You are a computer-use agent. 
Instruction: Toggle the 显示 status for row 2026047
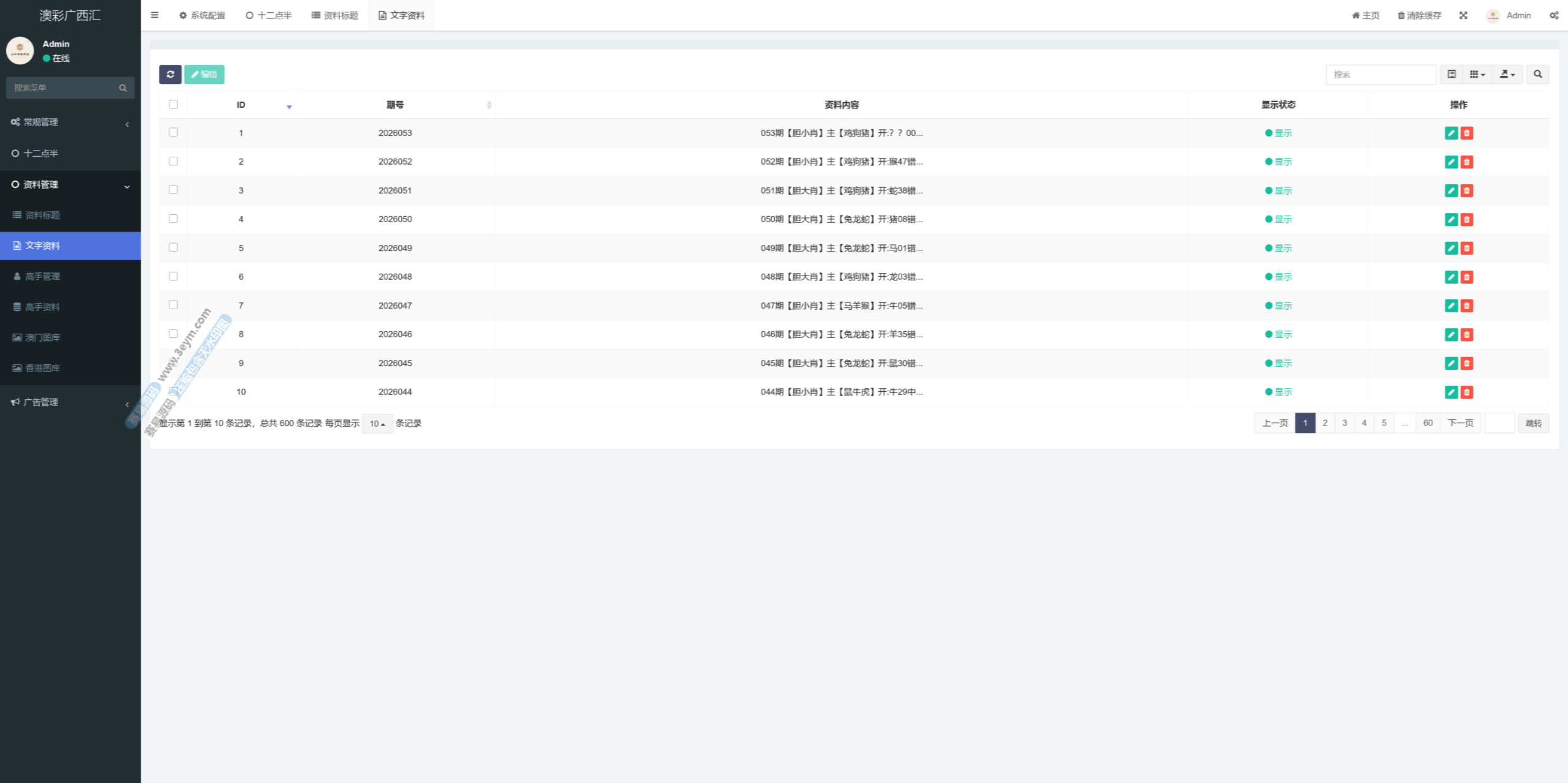tap(1278, 305)
